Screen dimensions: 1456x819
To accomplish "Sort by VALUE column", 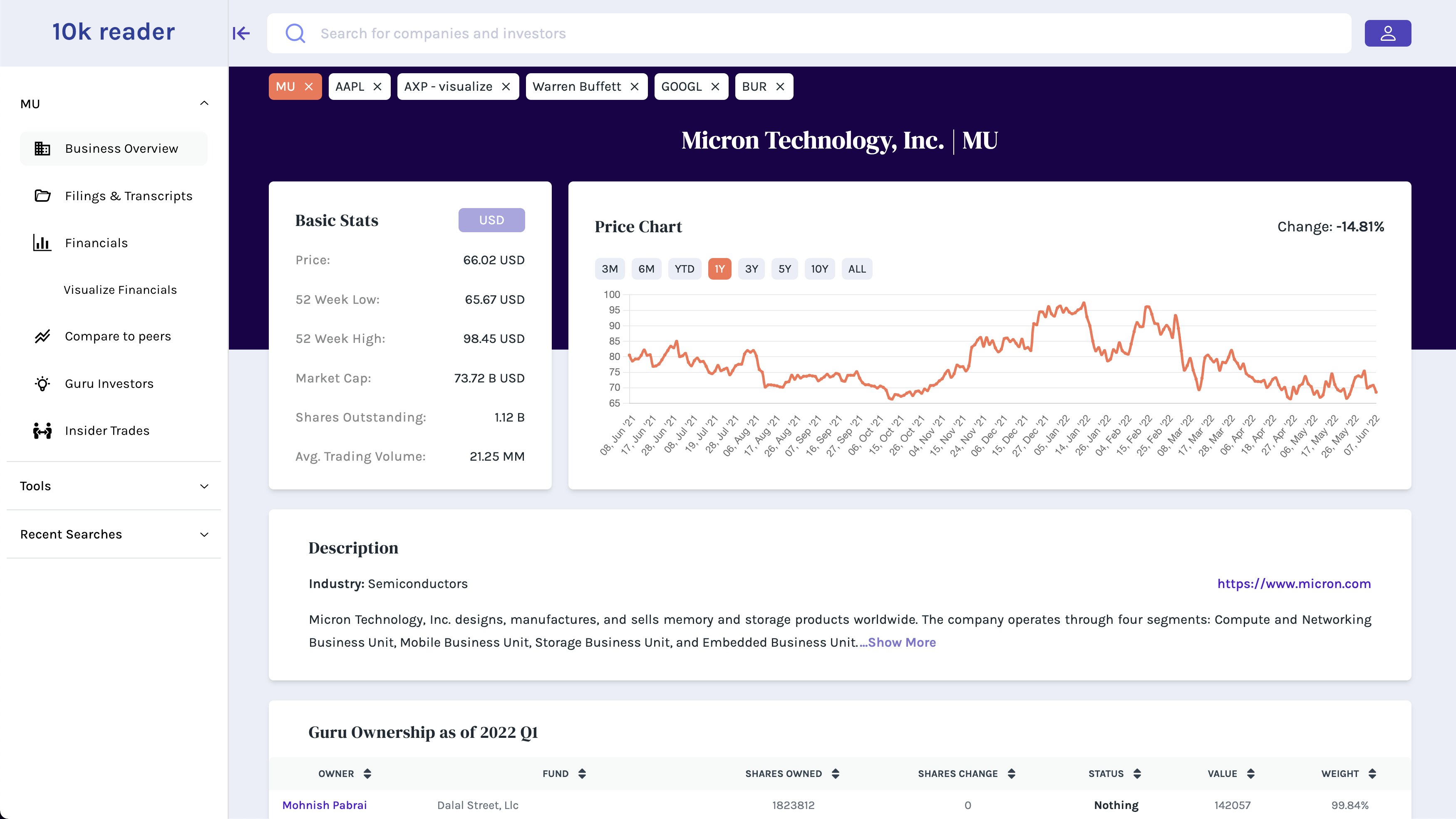I will point(1251,774).
